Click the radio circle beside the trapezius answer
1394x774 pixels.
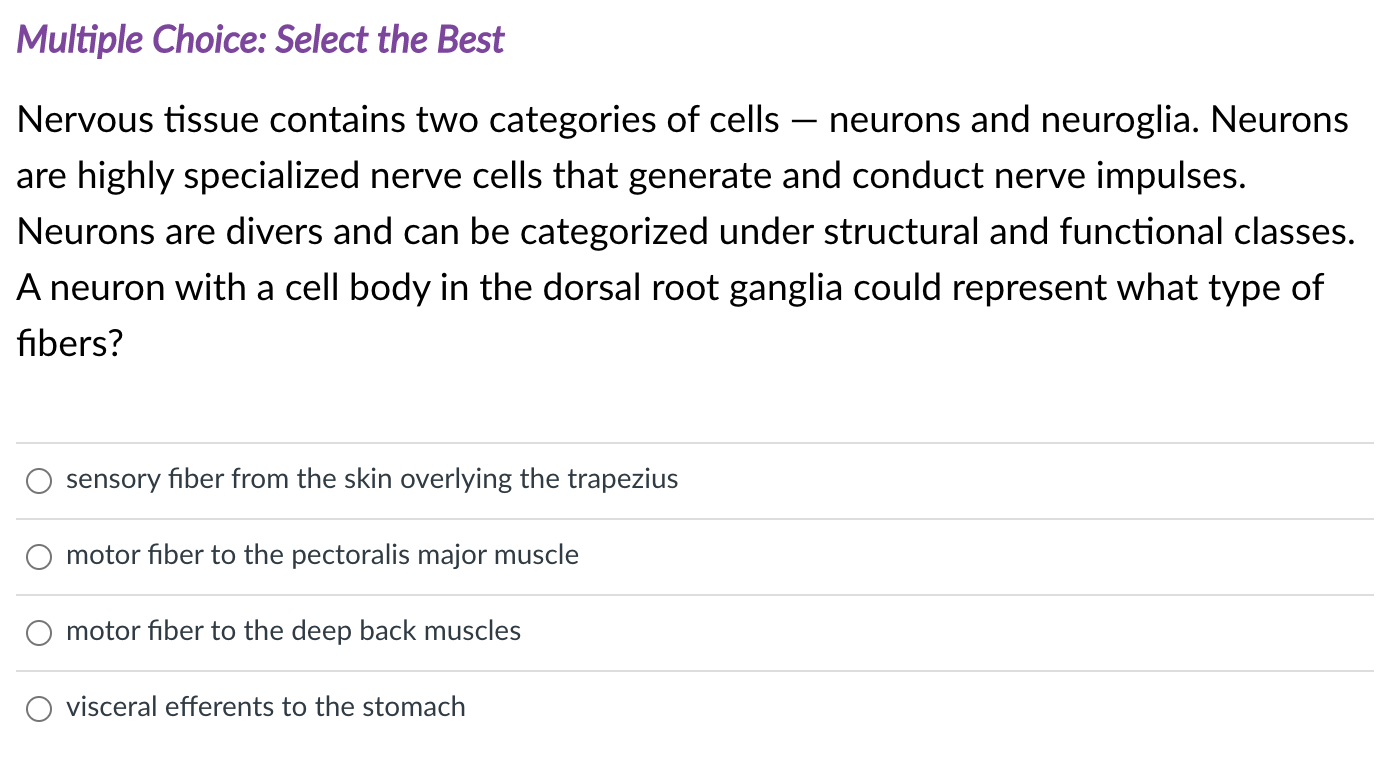pos(38,481)
